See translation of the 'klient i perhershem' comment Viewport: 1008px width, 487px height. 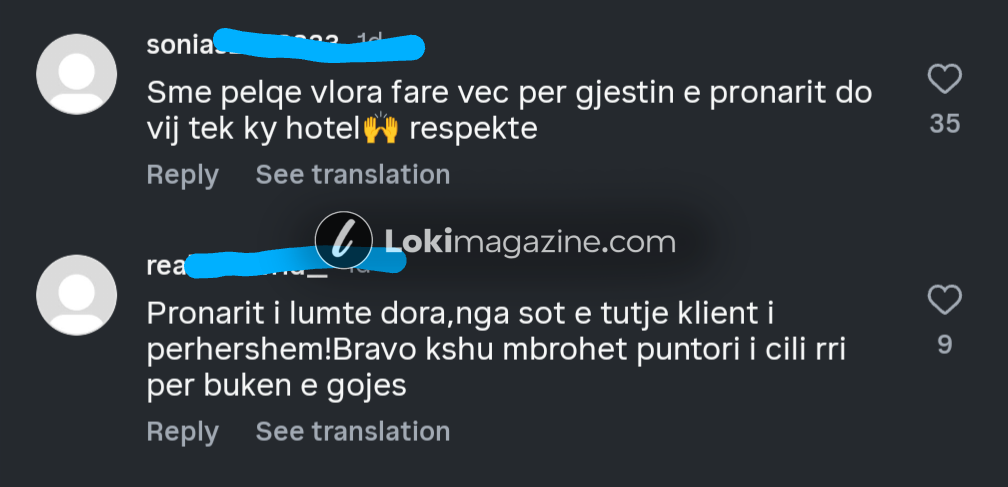353,431
